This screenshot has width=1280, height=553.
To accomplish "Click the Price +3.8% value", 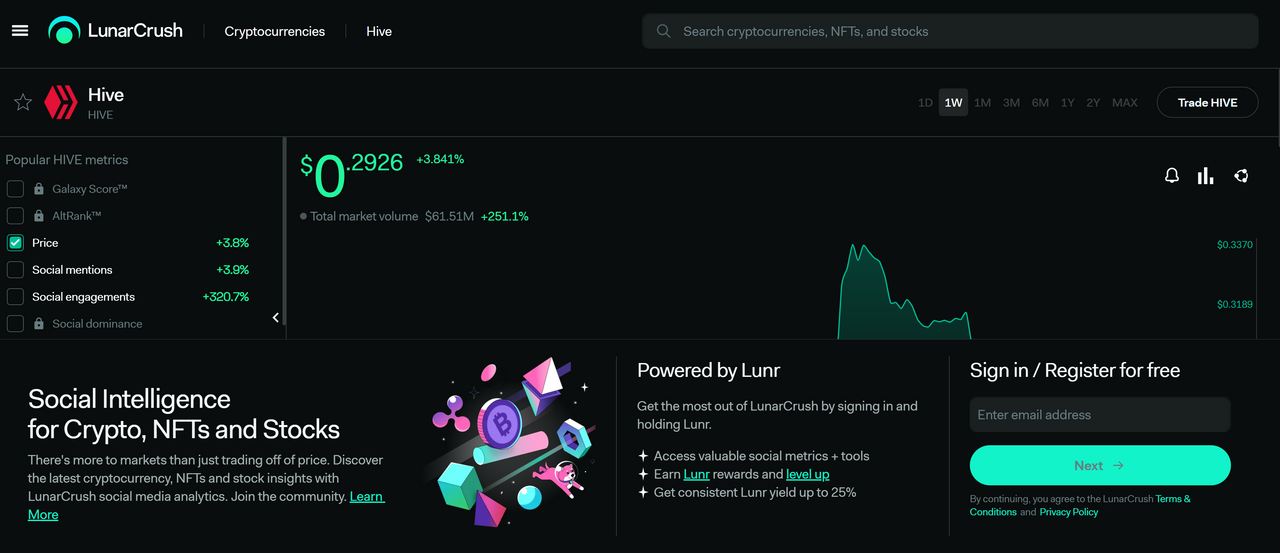I will click(232, 243).
